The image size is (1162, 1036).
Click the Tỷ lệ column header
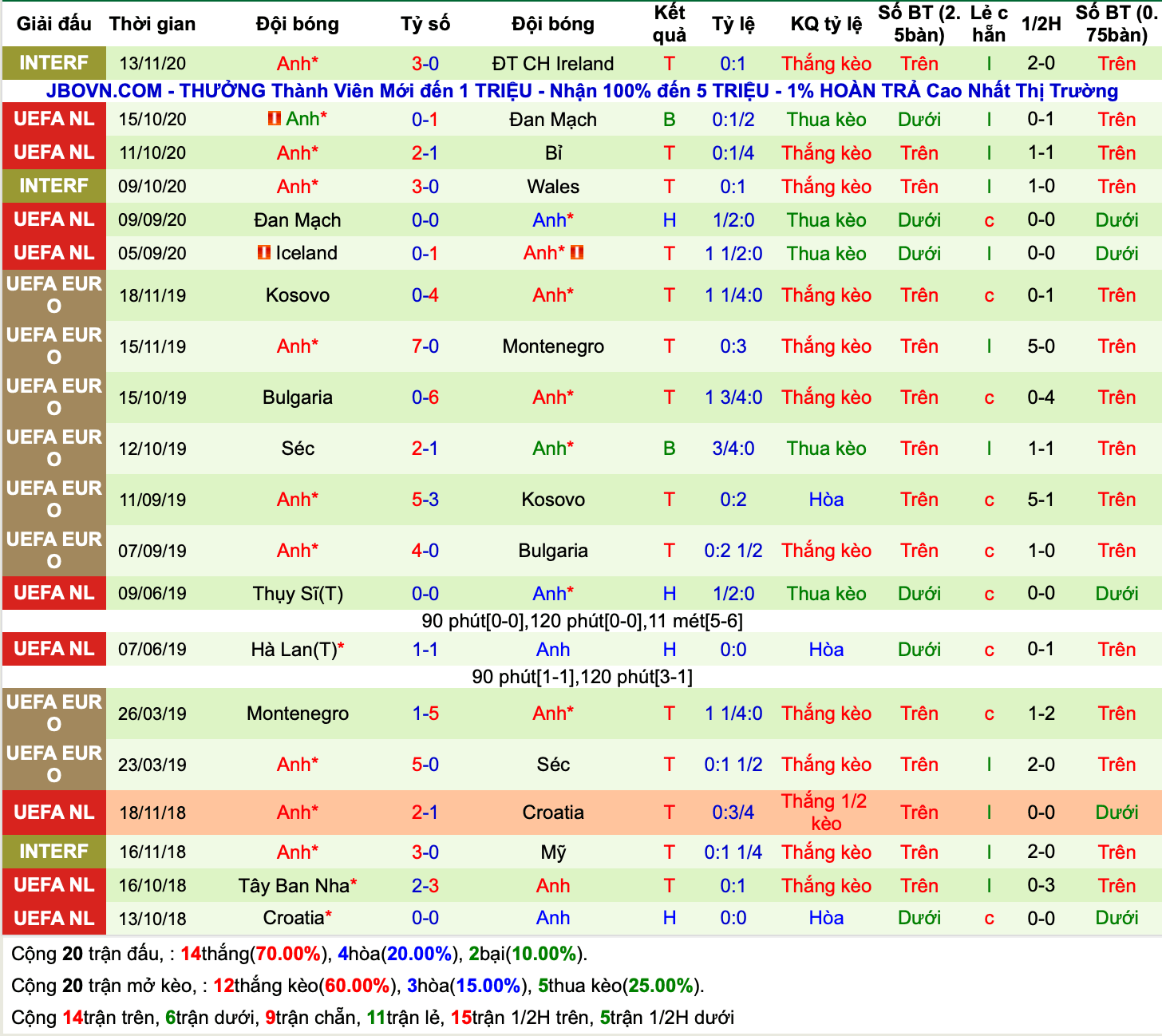tap(733, 24)
